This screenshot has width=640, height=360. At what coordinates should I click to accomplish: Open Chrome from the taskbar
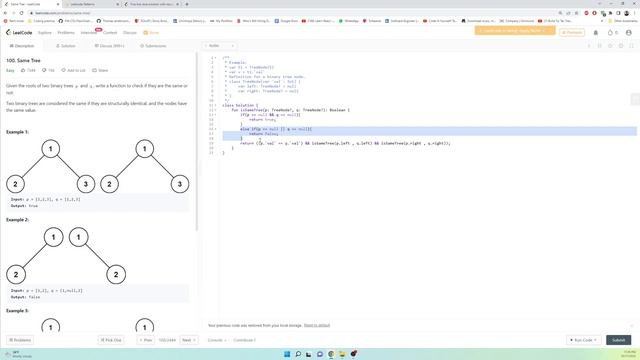[331, 354]
